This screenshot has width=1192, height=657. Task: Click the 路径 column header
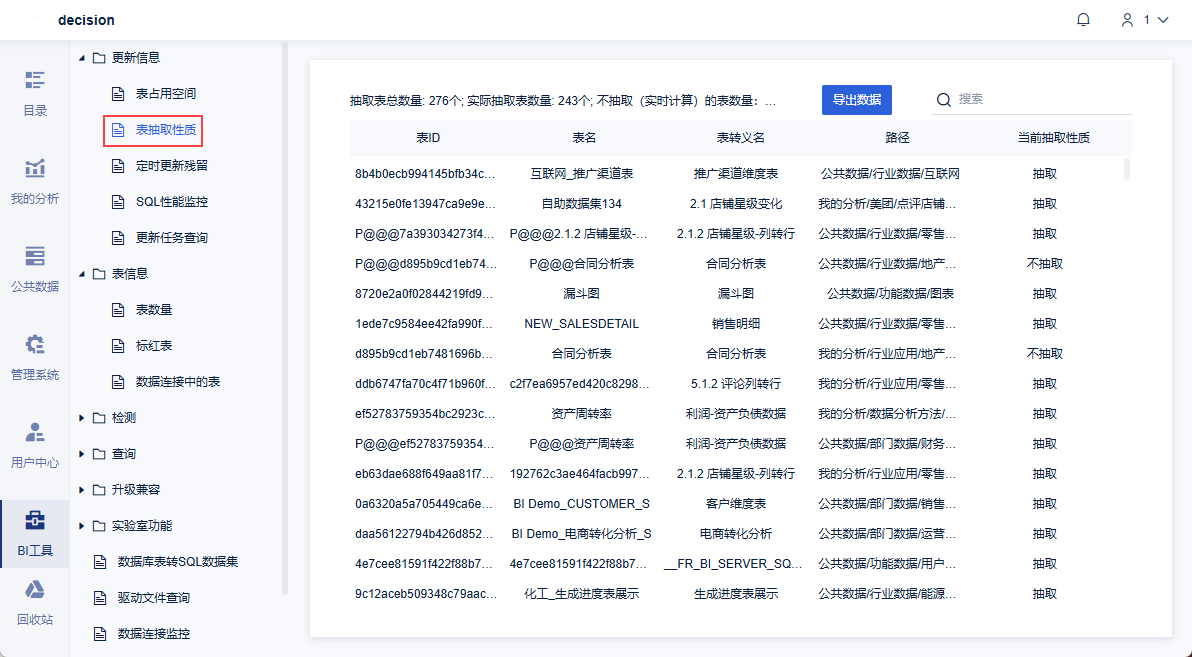[897, 138]
